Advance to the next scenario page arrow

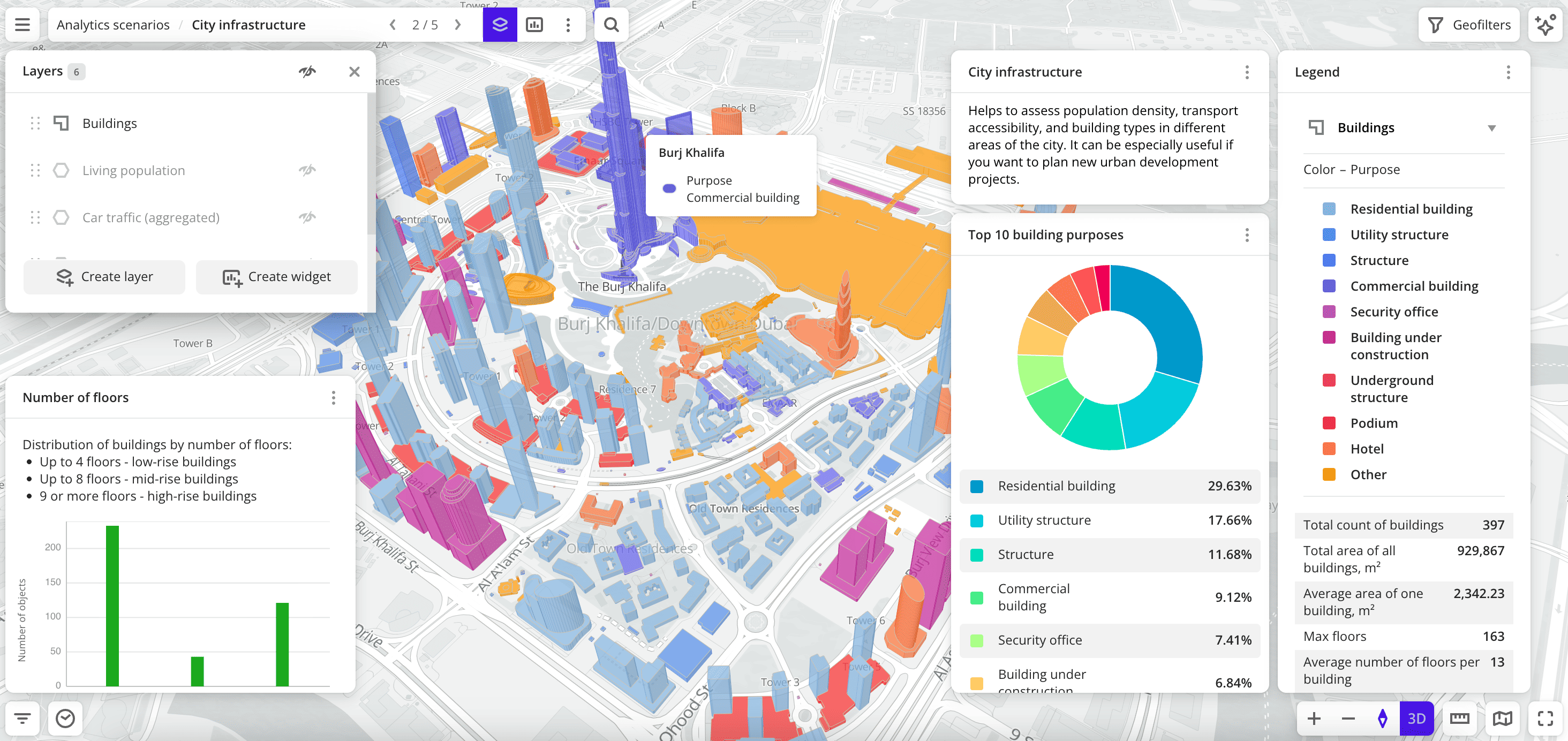coord(457,25)
